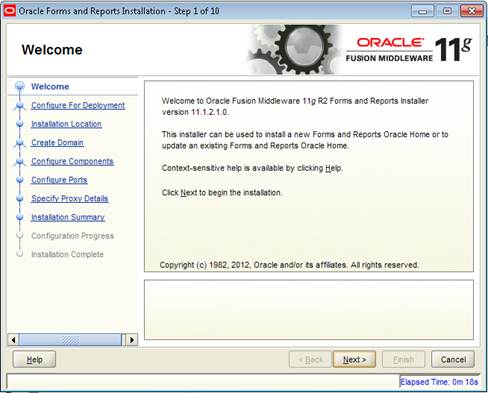This screenshot has height=393, width=488.
Task: Cancel the installation
Action: click(x=453, y=359)
